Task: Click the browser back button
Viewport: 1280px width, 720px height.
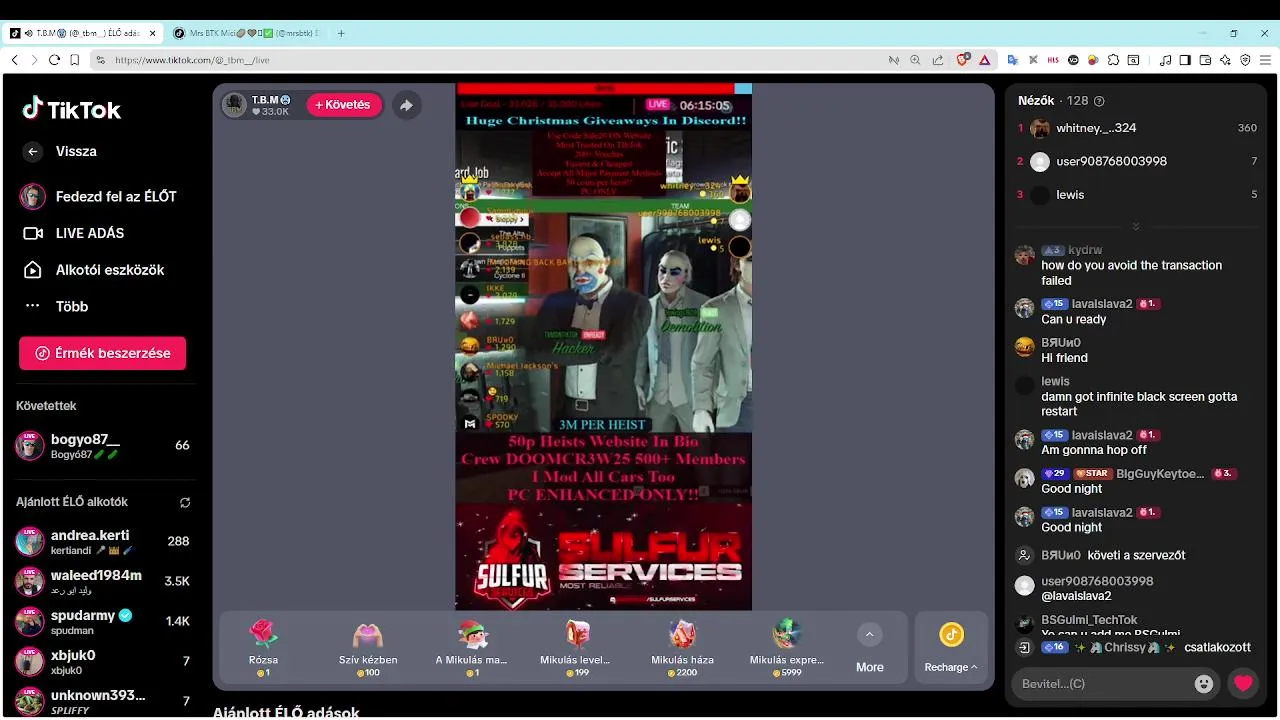Action: (x=14, y=60)
